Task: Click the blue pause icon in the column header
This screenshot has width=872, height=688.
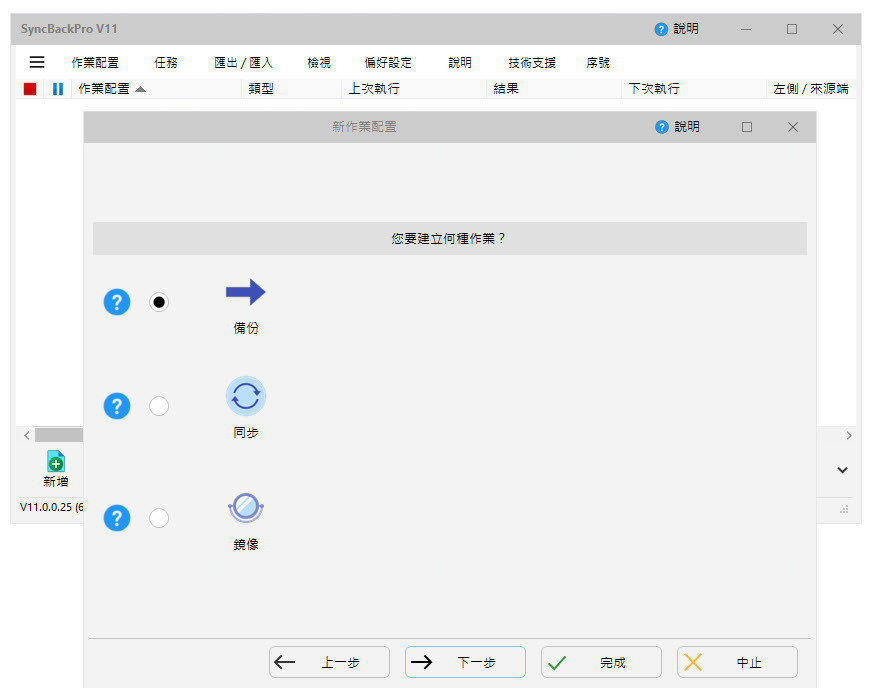Action: tap(58, 89)
